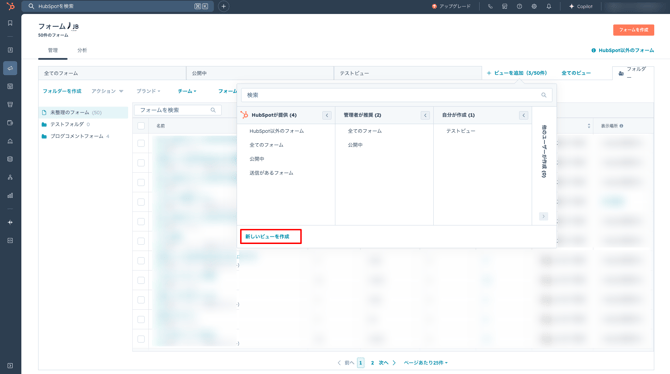The image size is (670, 374).
Task: Open the Data management database icon in sidebar
Action: [x=10, y=159]
